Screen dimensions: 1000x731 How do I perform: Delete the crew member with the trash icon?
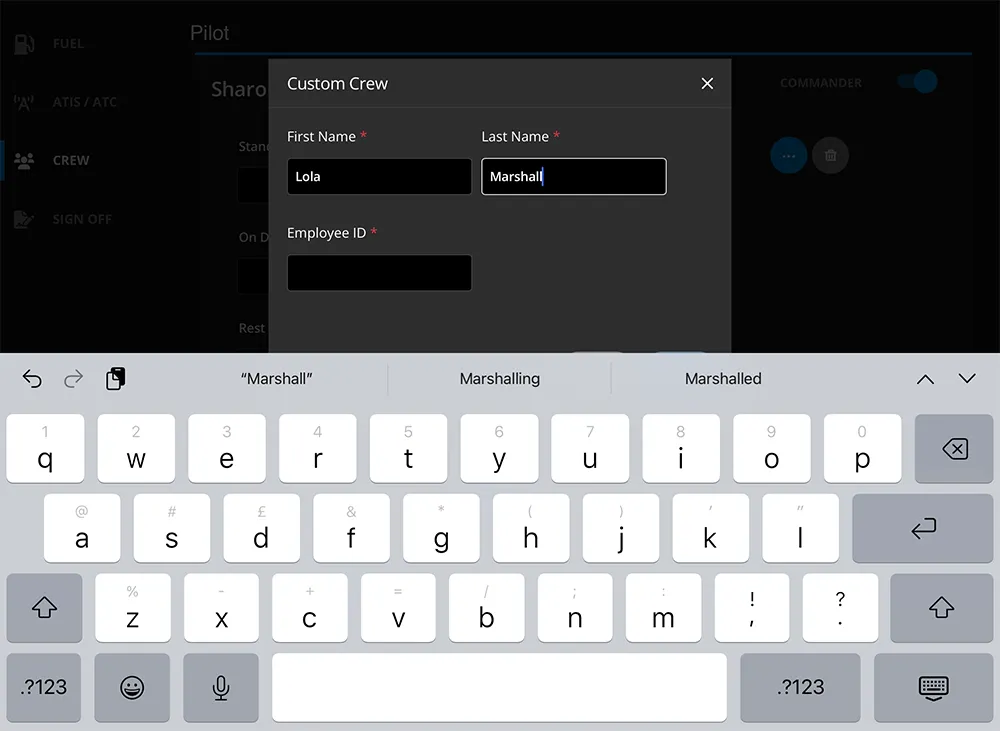pos(831,156)
